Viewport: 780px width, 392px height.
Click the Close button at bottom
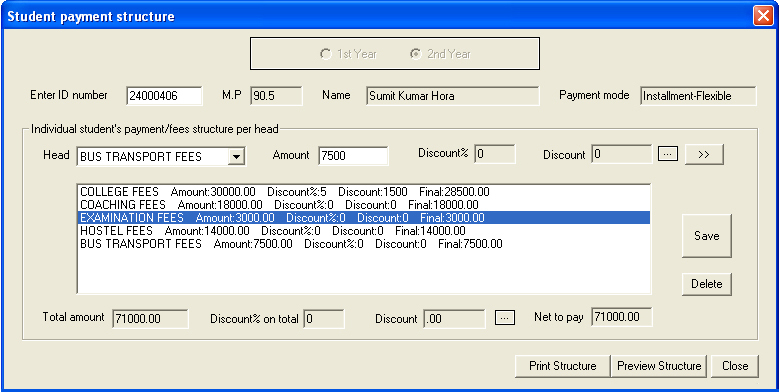click(x=735, y=366)
